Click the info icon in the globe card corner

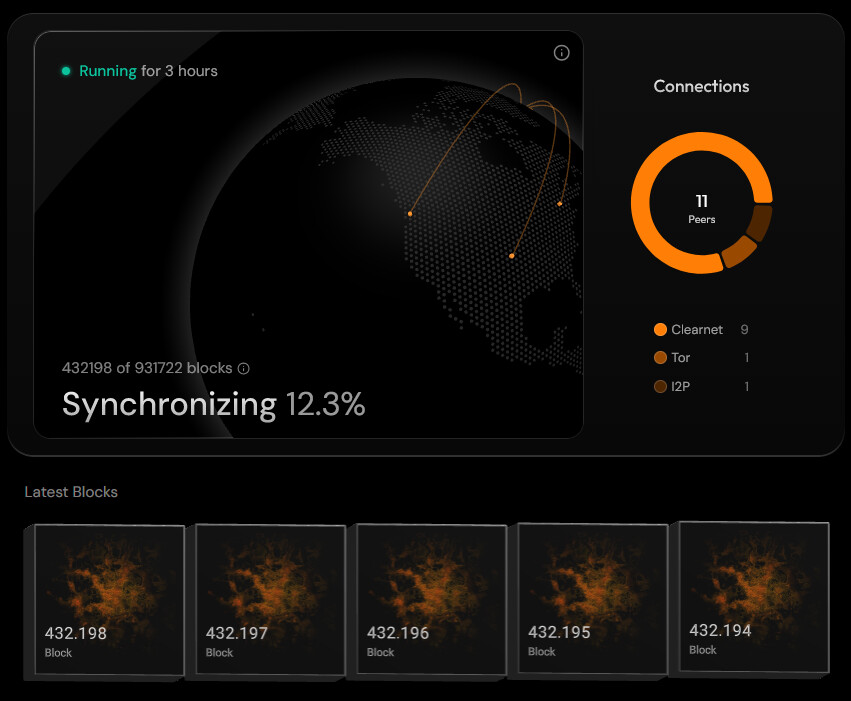561,53
